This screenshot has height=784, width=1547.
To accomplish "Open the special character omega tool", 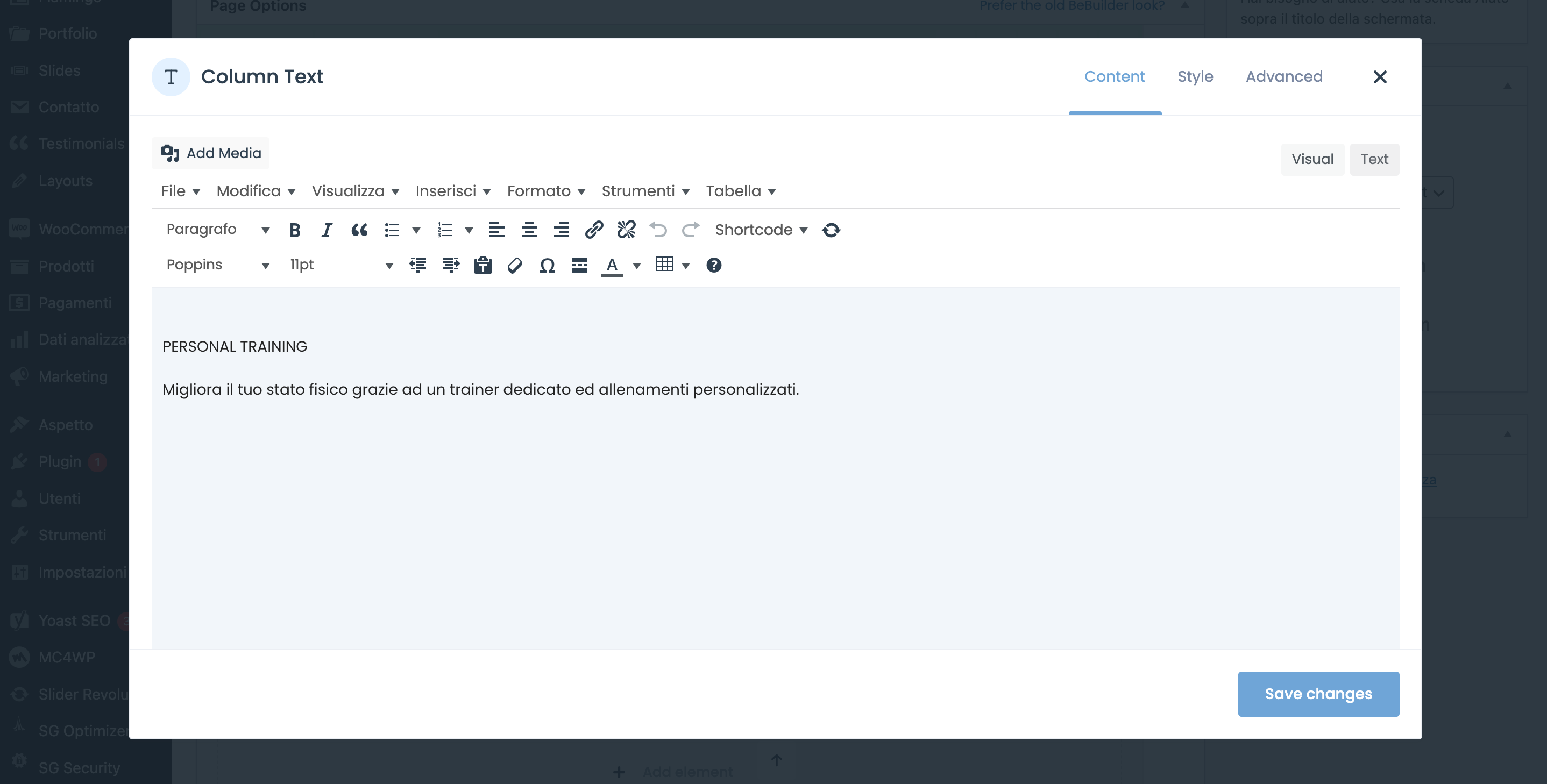I will pos(547,265).
